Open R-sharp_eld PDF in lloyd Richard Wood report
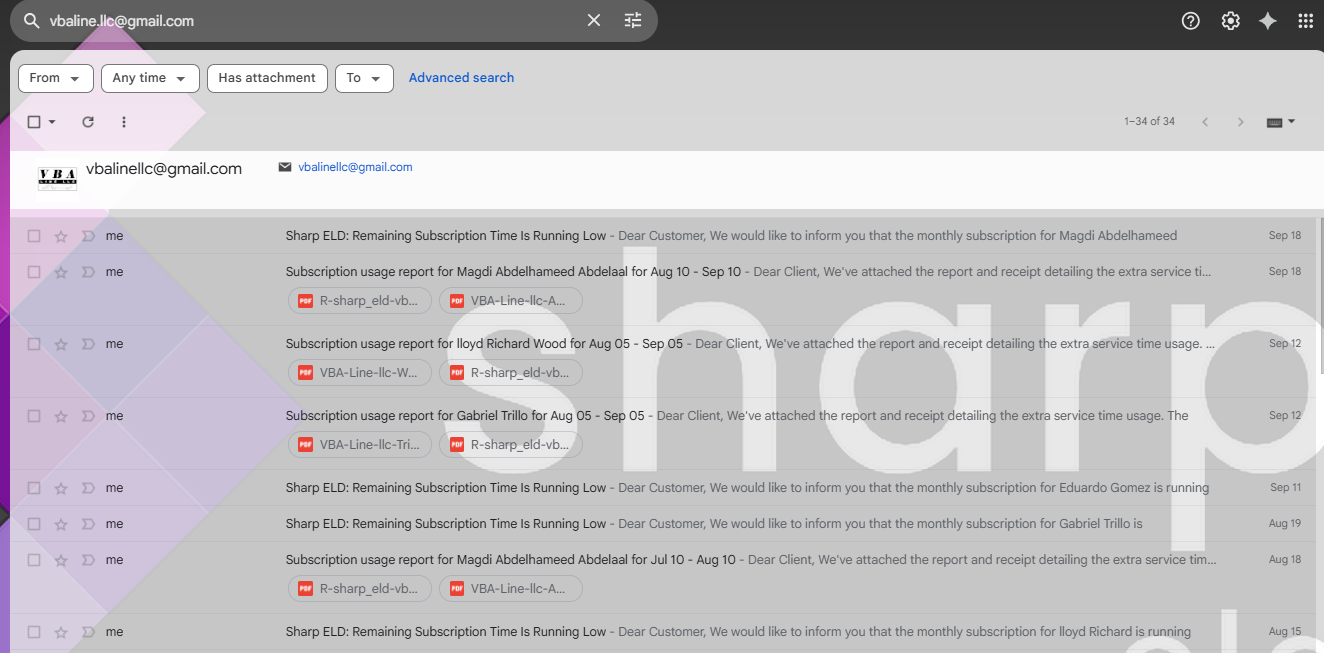1324x653 pixels. pos(511,373)
